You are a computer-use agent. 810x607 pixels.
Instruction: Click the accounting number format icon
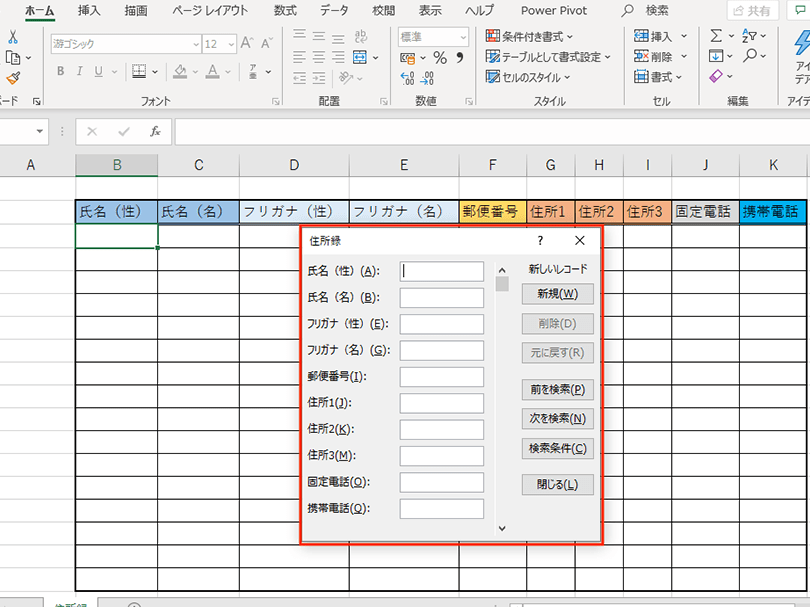(408, 58)
